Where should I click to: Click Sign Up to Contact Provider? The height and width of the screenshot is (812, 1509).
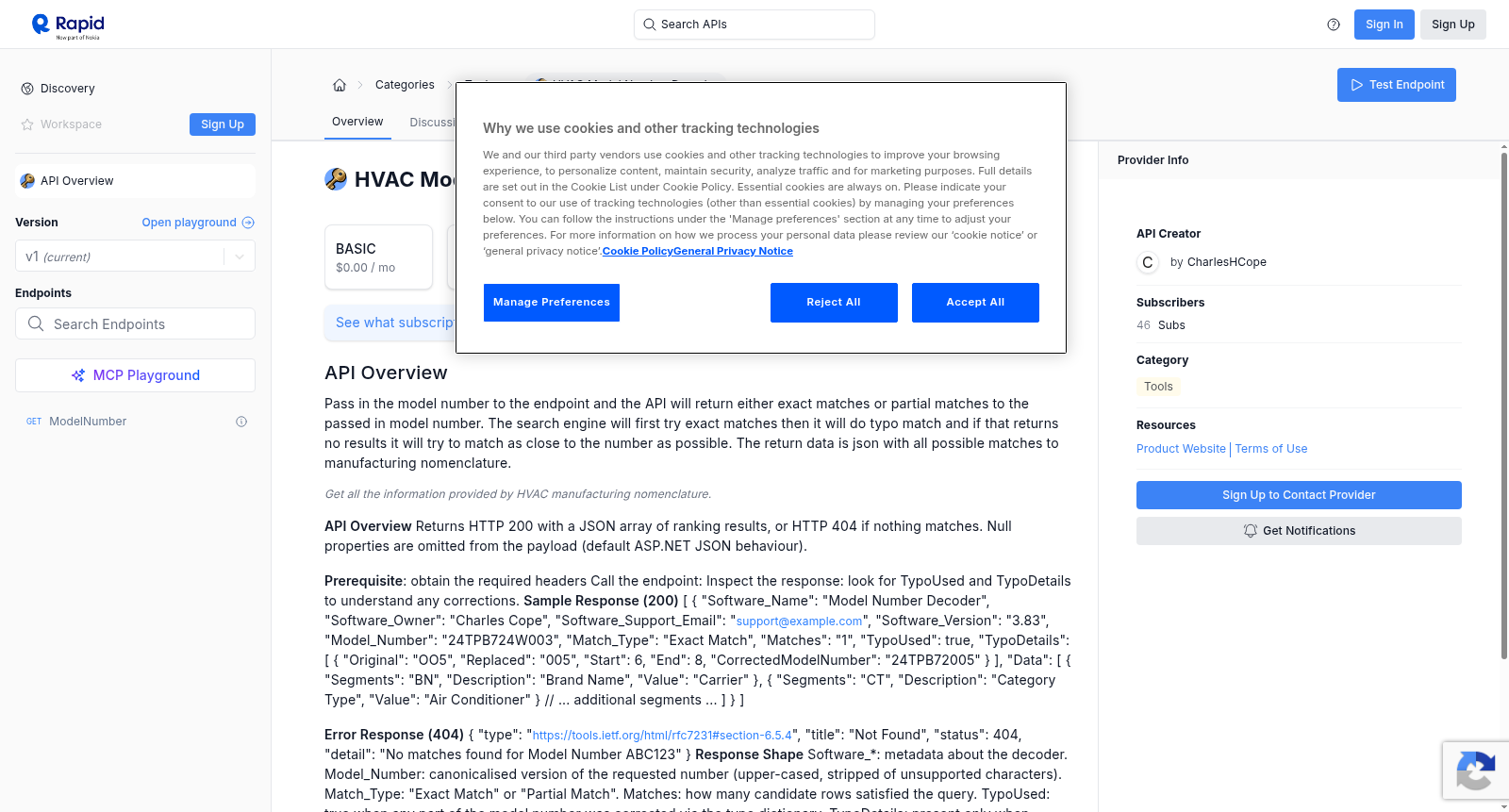1299,495
